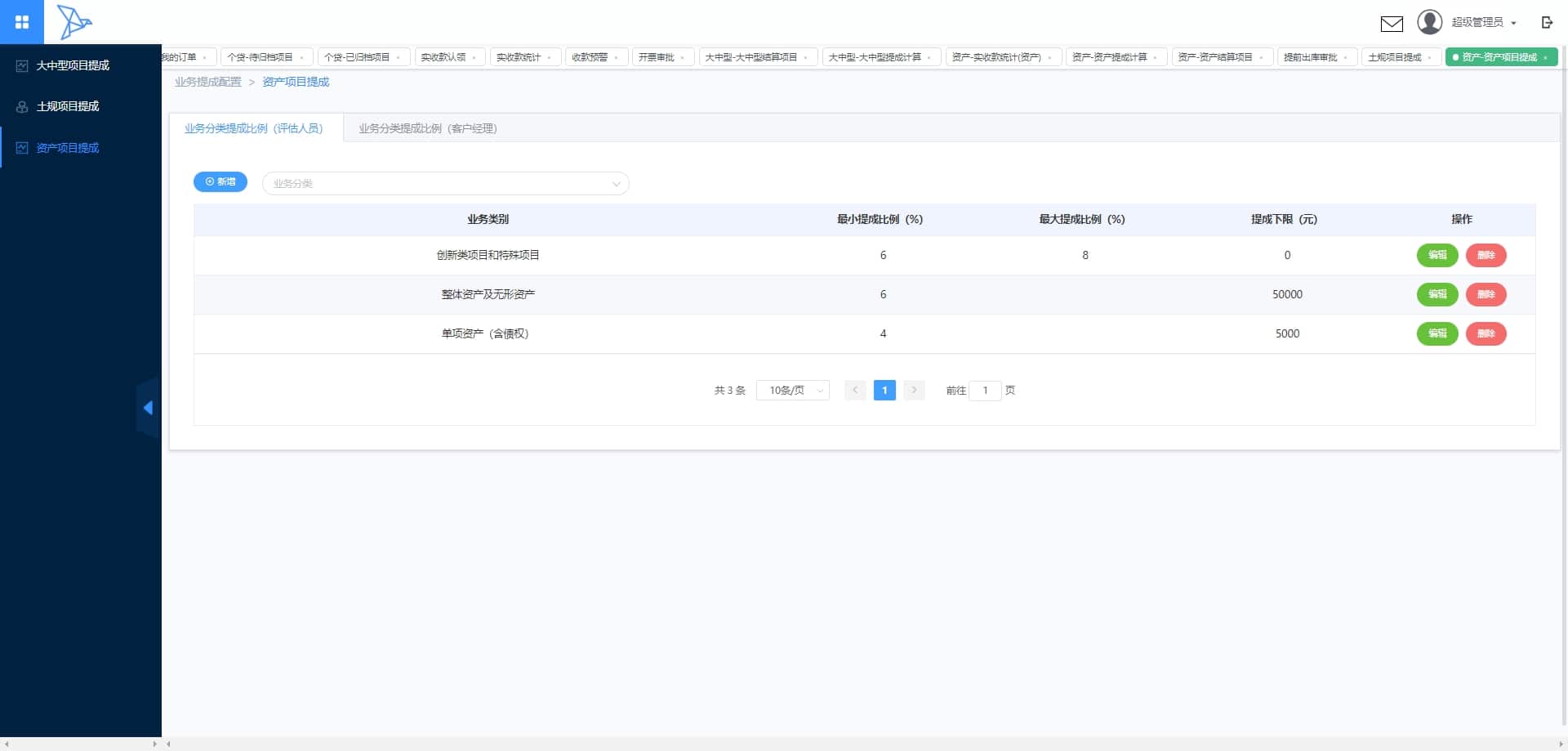The image size is (1568, 751).
Task: Close the 收款预警 tab
Action: (616, 58)
